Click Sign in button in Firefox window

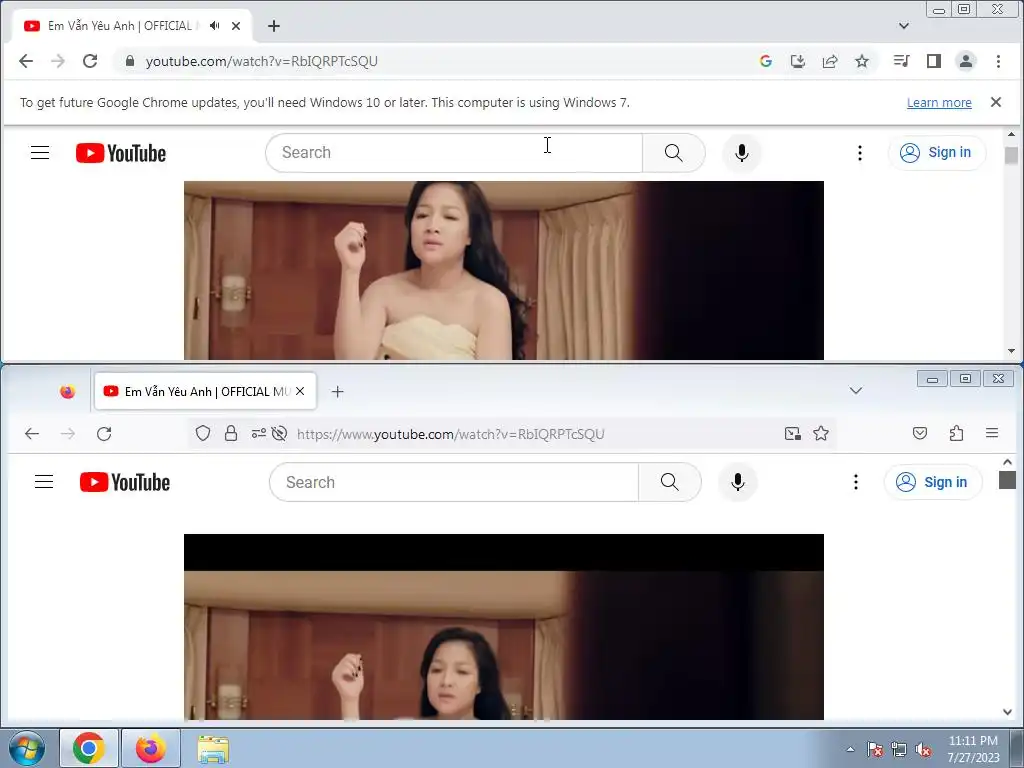coord(933,482)
